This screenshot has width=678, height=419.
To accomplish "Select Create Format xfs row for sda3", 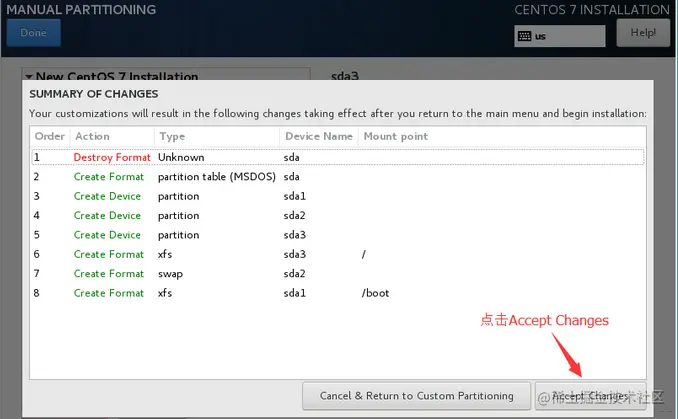I will (x=338, y=254).
